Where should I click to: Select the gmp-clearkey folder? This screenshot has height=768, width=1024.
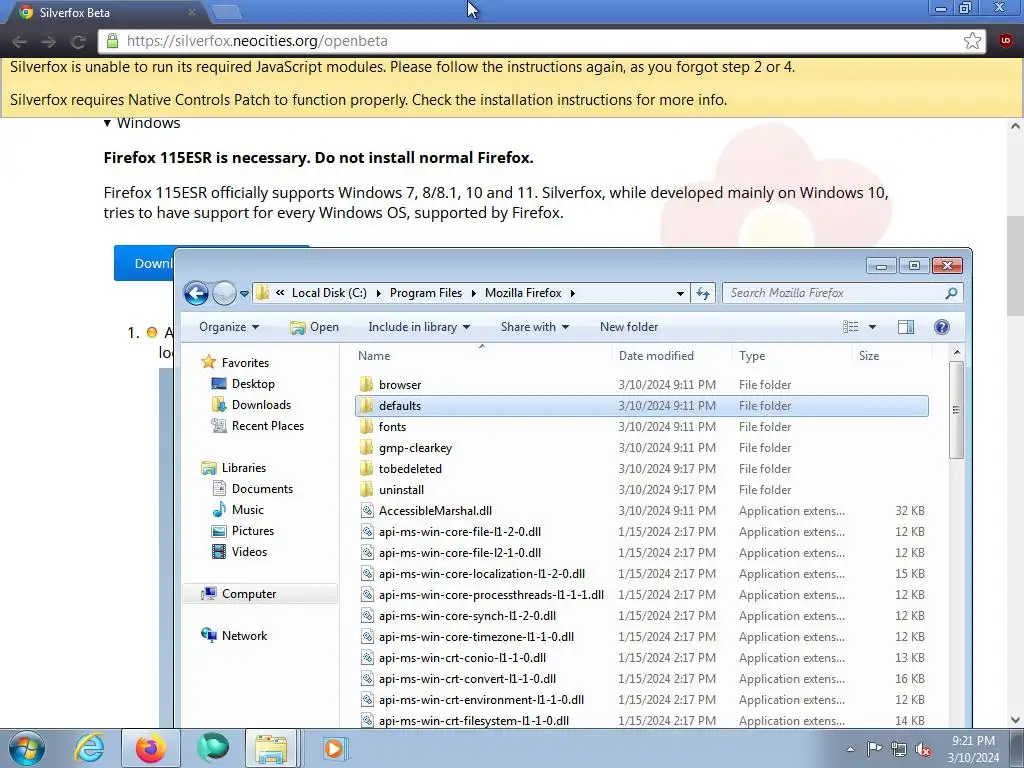coord(641,448)
